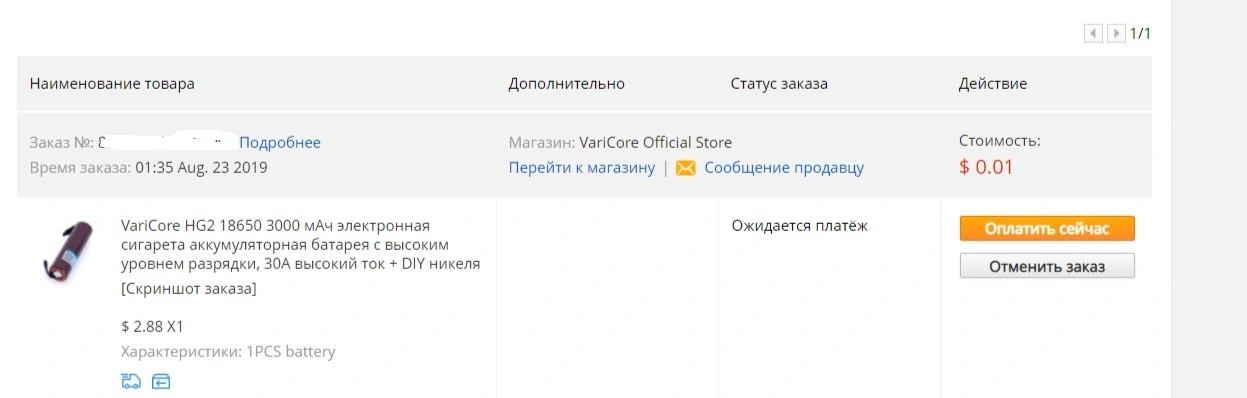Cancel order with Отменить заказ button
The width and height of the screenshot is (1247, 398).
tap(1047, 266)
